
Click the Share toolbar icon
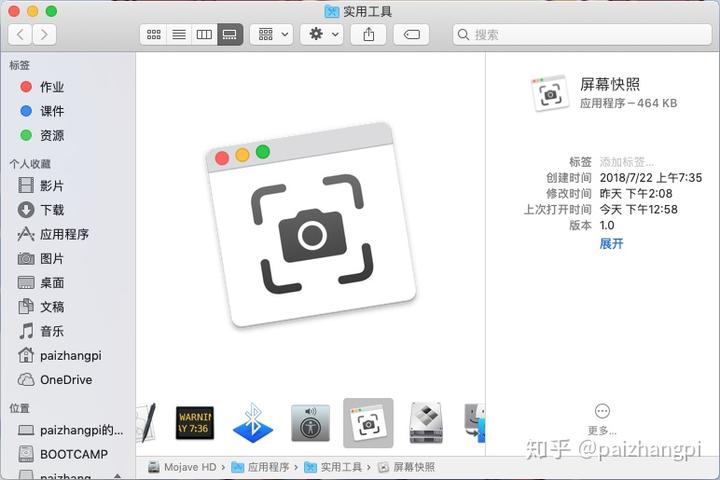click(369, 34)
